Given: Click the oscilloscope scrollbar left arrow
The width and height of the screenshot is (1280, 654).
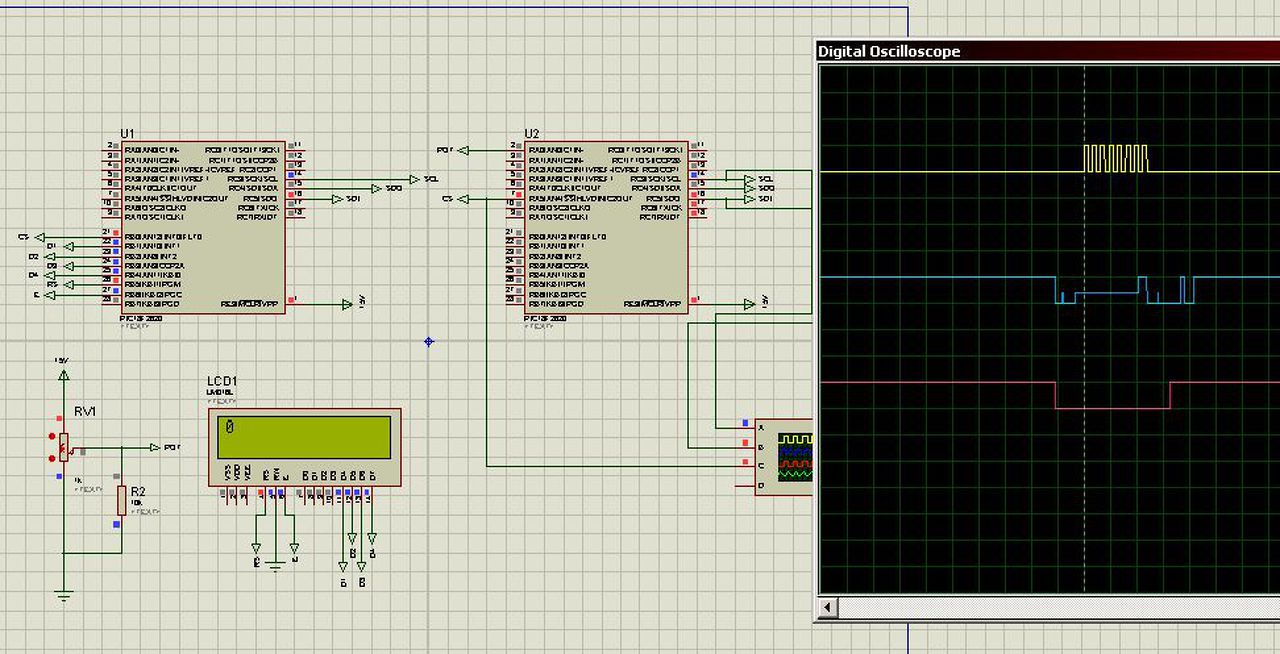Looking at the screenshot, I should pos(828,607).
